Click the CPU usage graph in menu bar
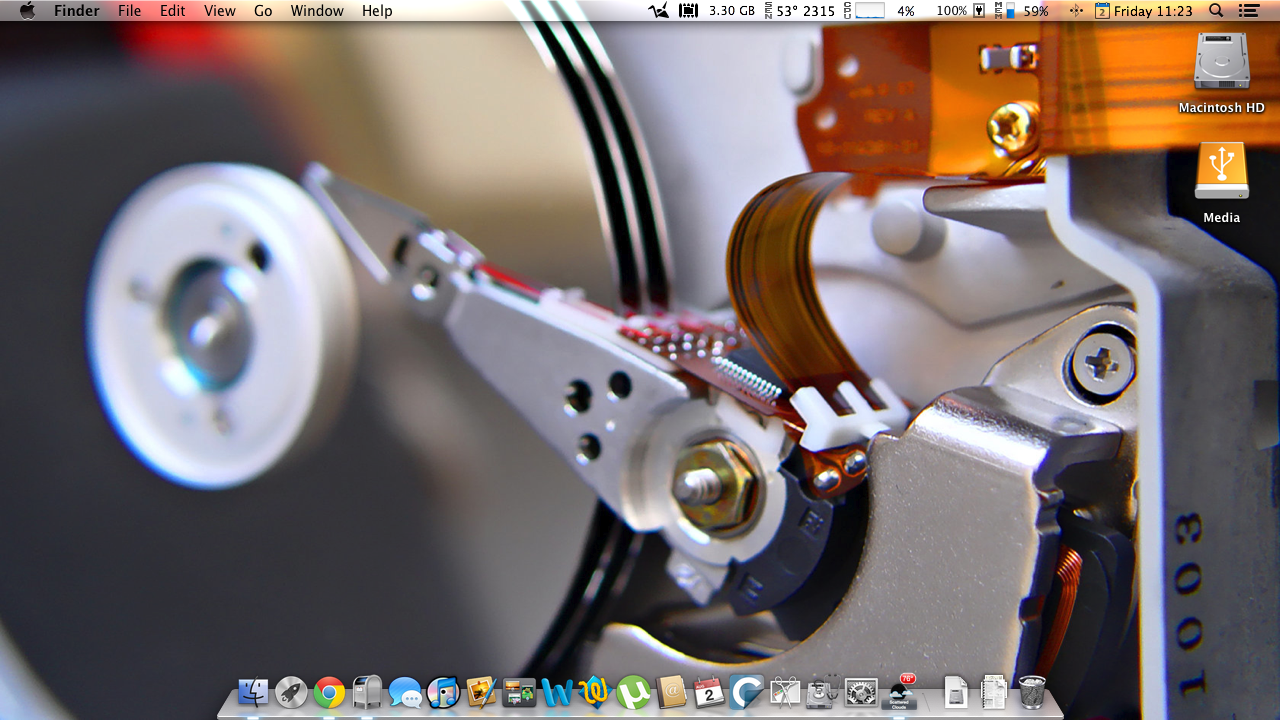1280x720 pixels. tap(870, 11)
